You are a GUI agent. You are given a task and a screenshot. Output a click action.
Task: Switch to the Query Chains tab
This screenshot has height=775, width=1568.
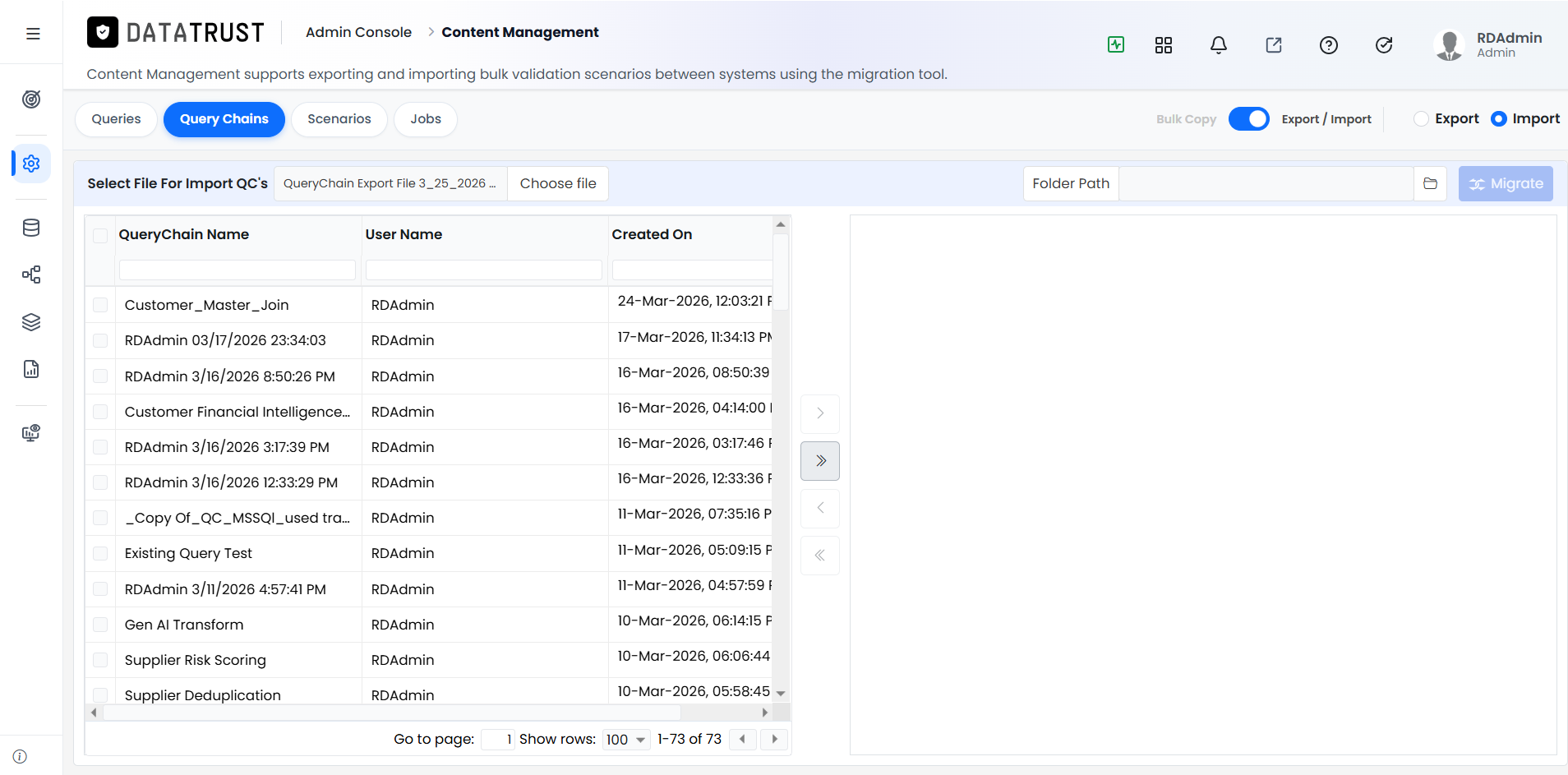pos(224,119)
